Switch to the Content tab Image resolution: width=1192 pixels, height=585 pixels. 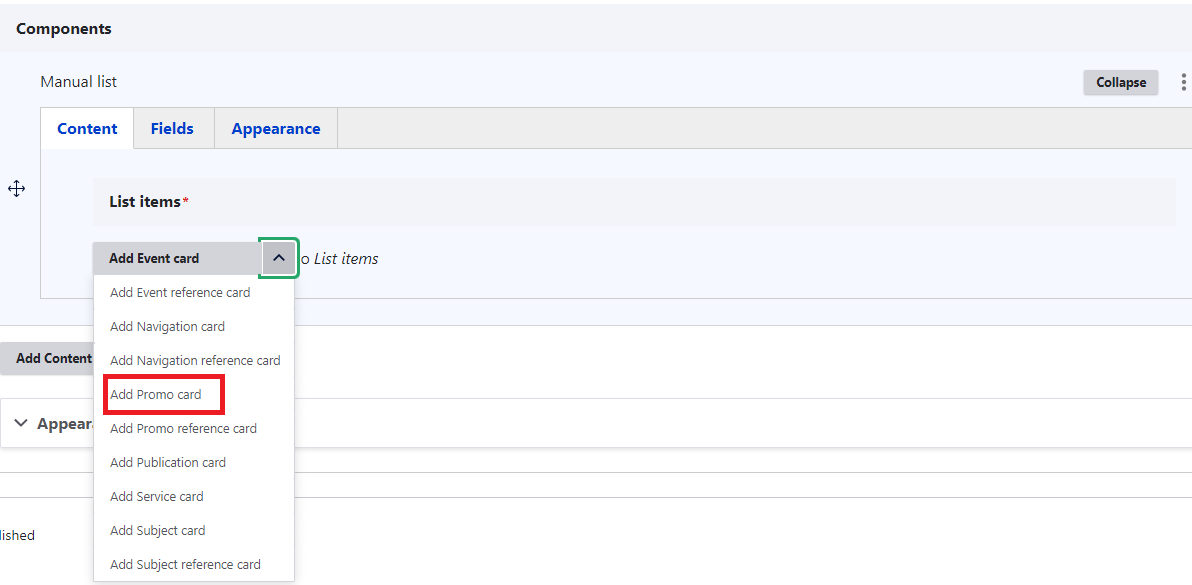tap(87, 129)
